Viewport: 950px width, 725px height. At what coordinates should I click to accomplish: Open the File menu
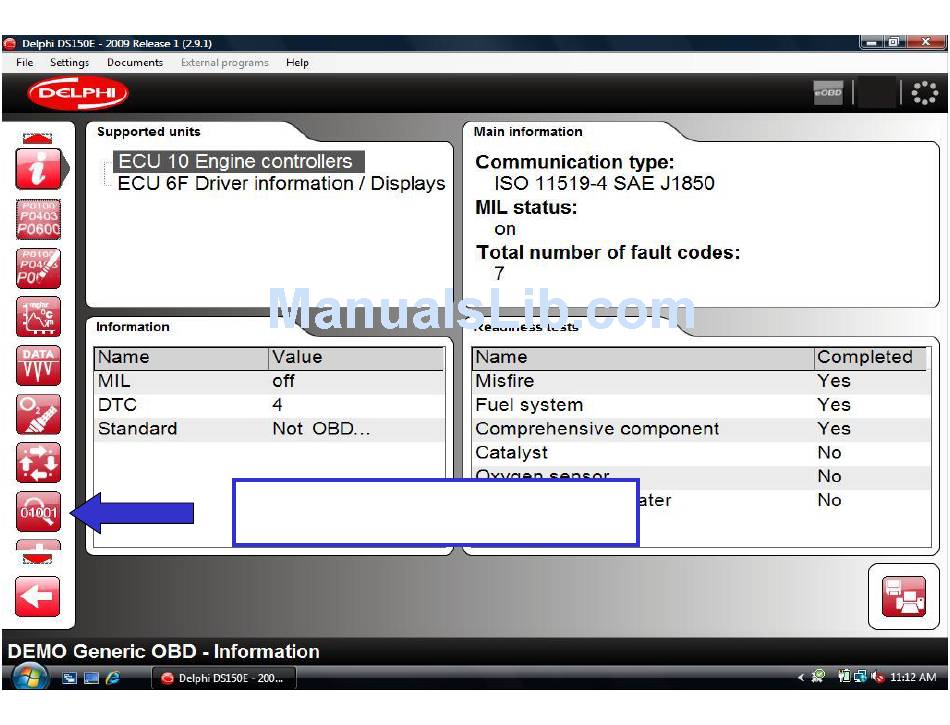coord(25,62)
